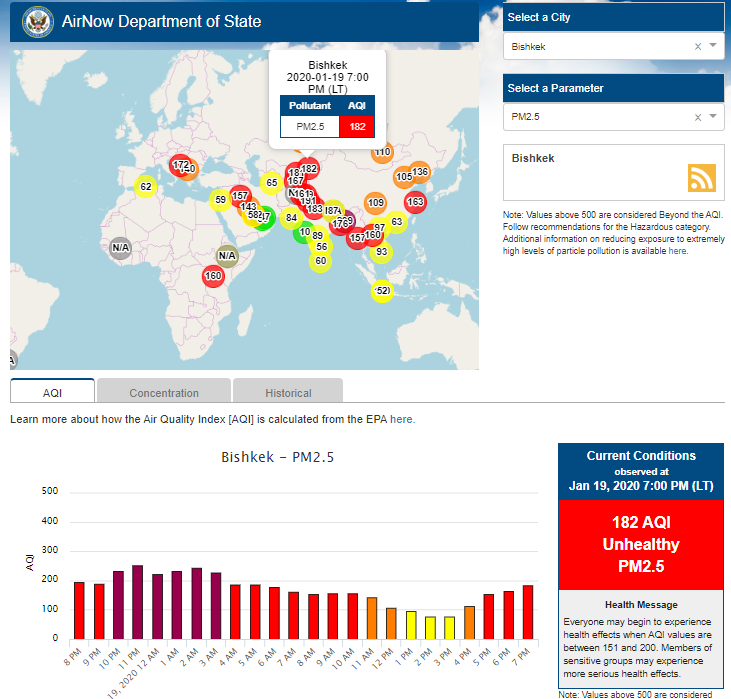
Task: Click the red 182 AQI Unhealthy box
Action: pos(640,544)
